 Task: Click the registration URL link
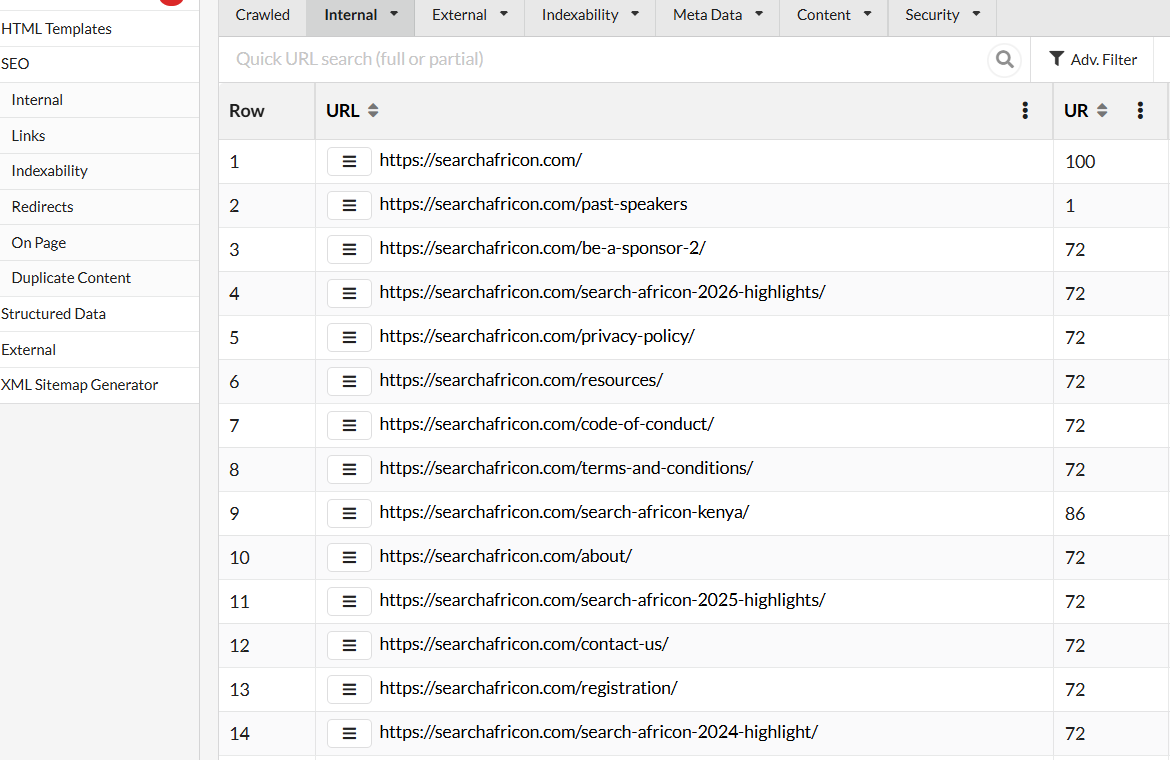528,688
